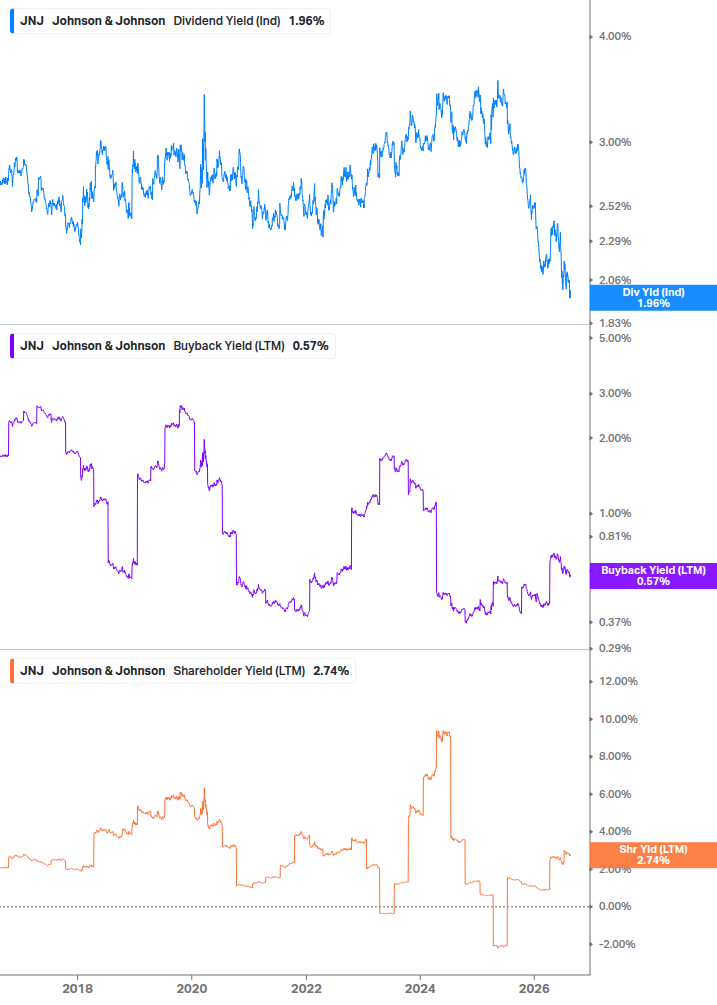Click the 2018 label on the time axis
This screenshot has width=717, height=1005.
click(78, 988)
